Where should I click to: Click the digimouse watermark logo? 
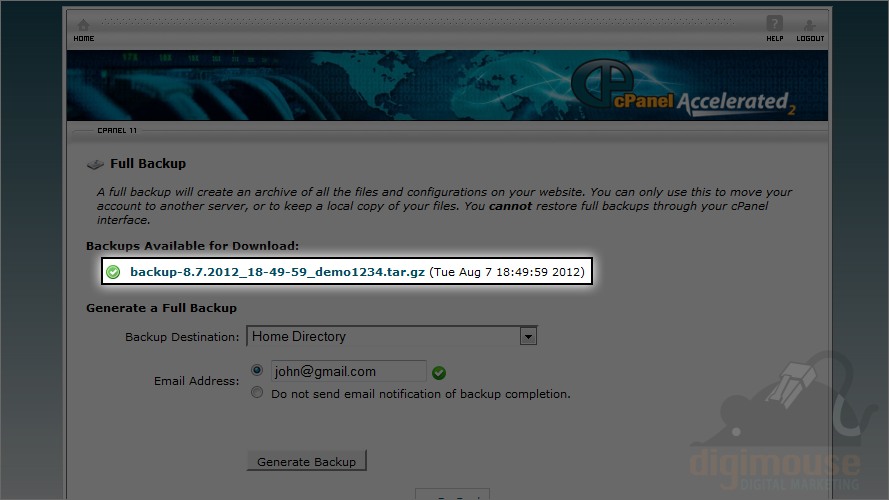click(x=777, y=422)
